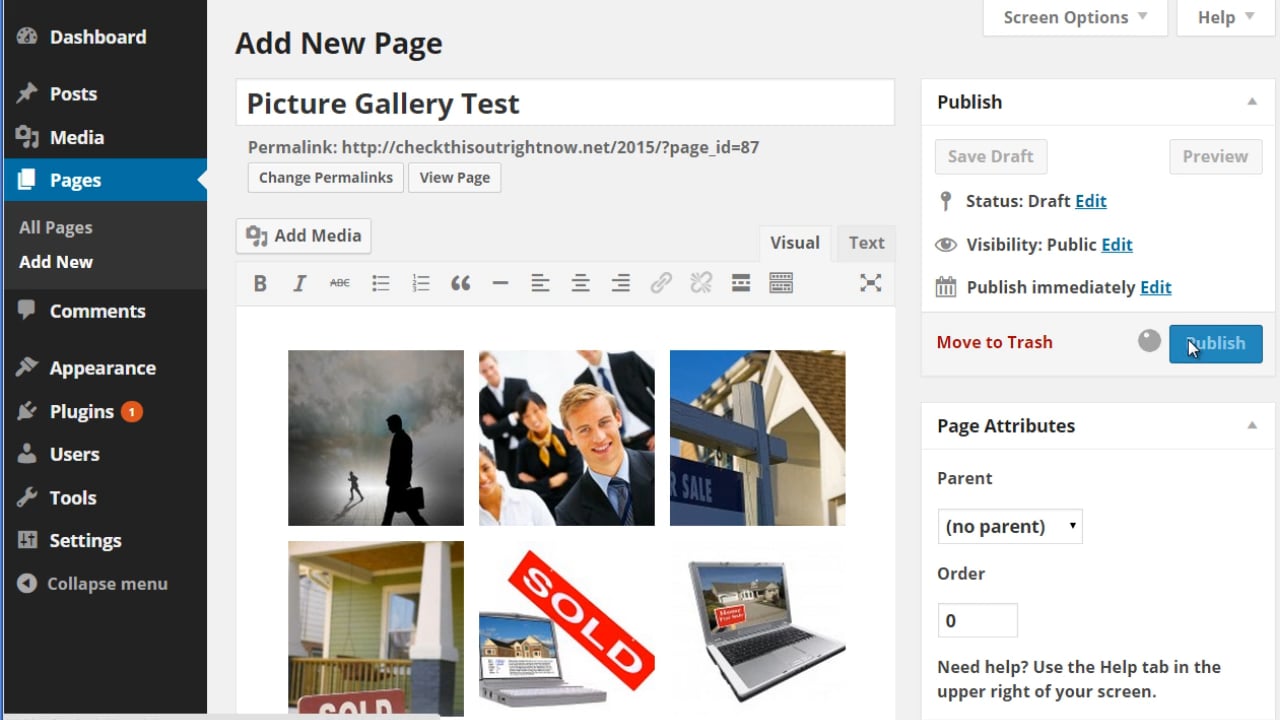Open the Parent page dropdown
This screenshot has height=720, width=1280.
tap(1009, 525)
